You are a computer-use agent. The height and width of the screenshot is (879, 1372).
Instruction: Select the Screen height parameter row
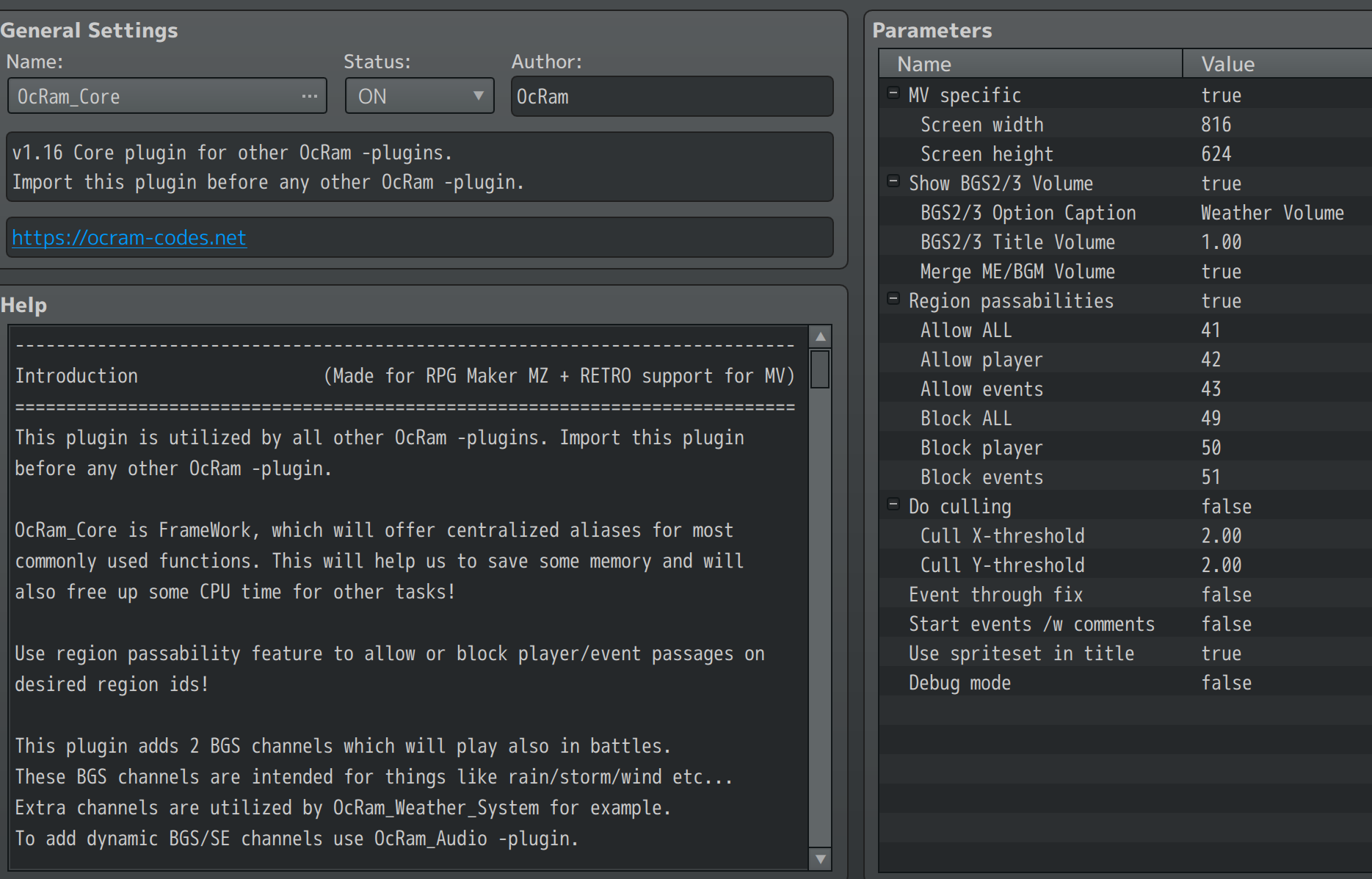1125,154
